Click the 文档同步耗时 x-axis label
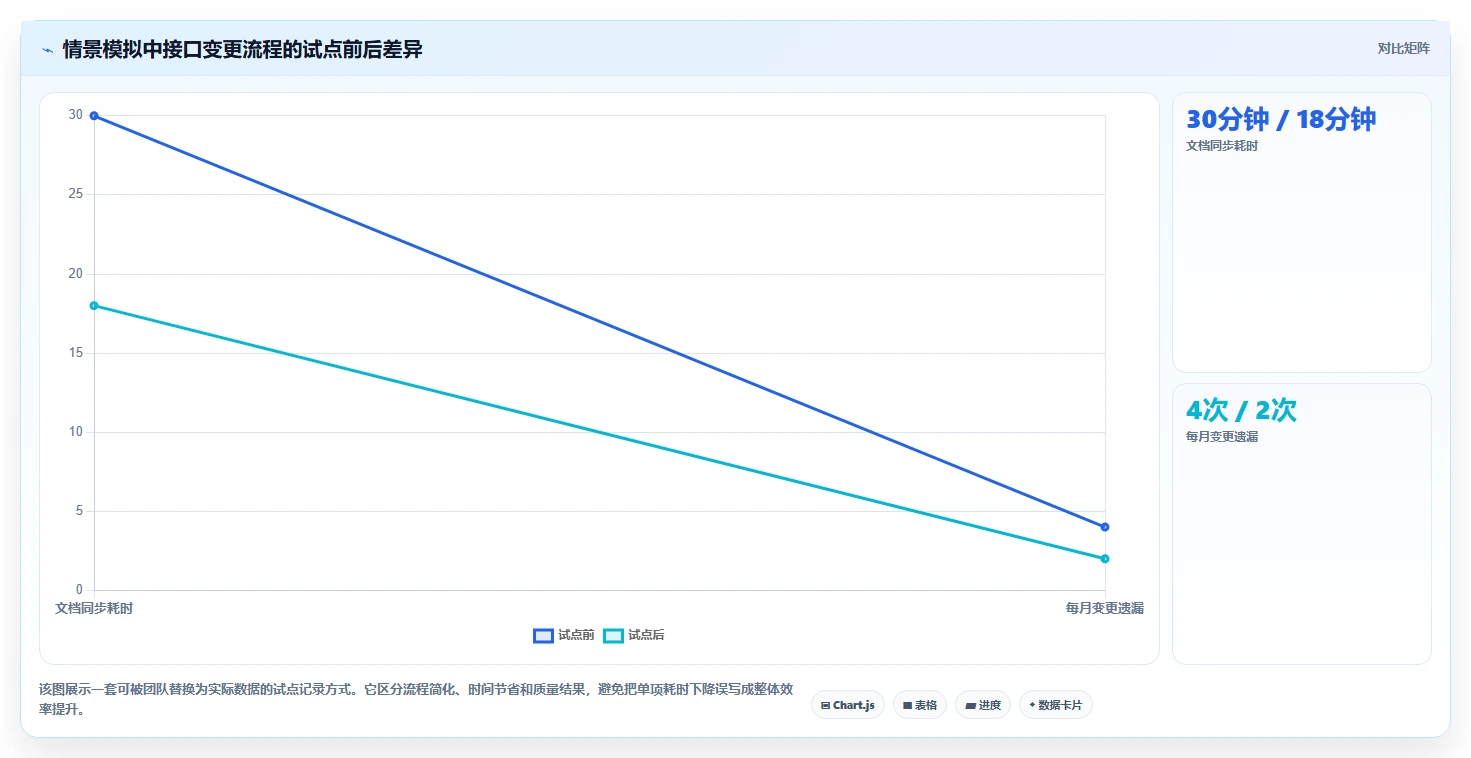The height and width of the screenshot is (758, 1471). tap(94, 608)
